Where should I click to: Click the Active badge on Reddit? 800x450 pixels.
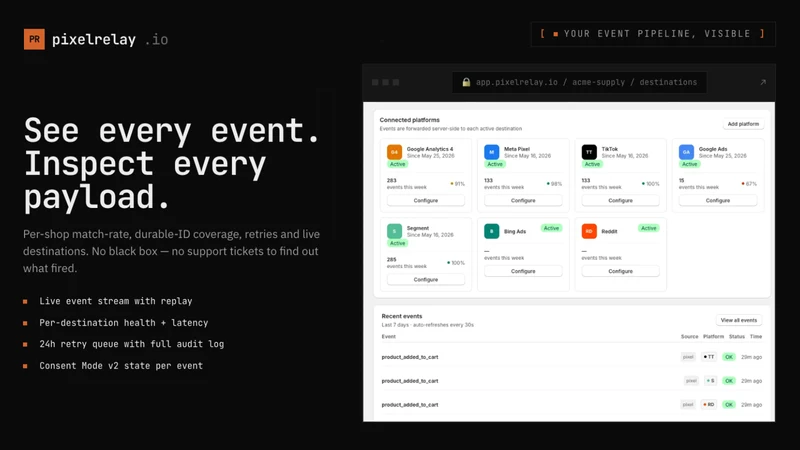pos(648,228)
